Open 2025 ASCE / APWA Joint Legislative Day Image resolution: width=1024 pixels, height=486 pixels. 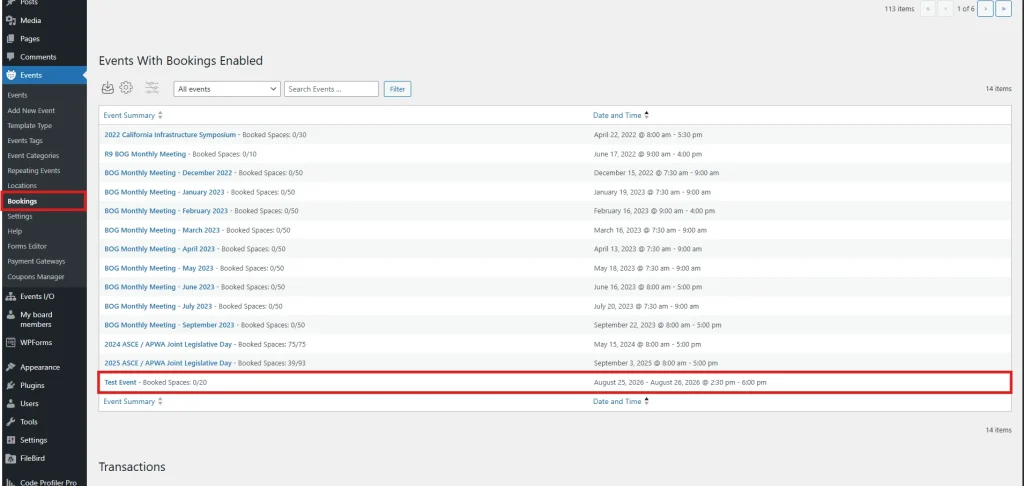click(168, 363)
